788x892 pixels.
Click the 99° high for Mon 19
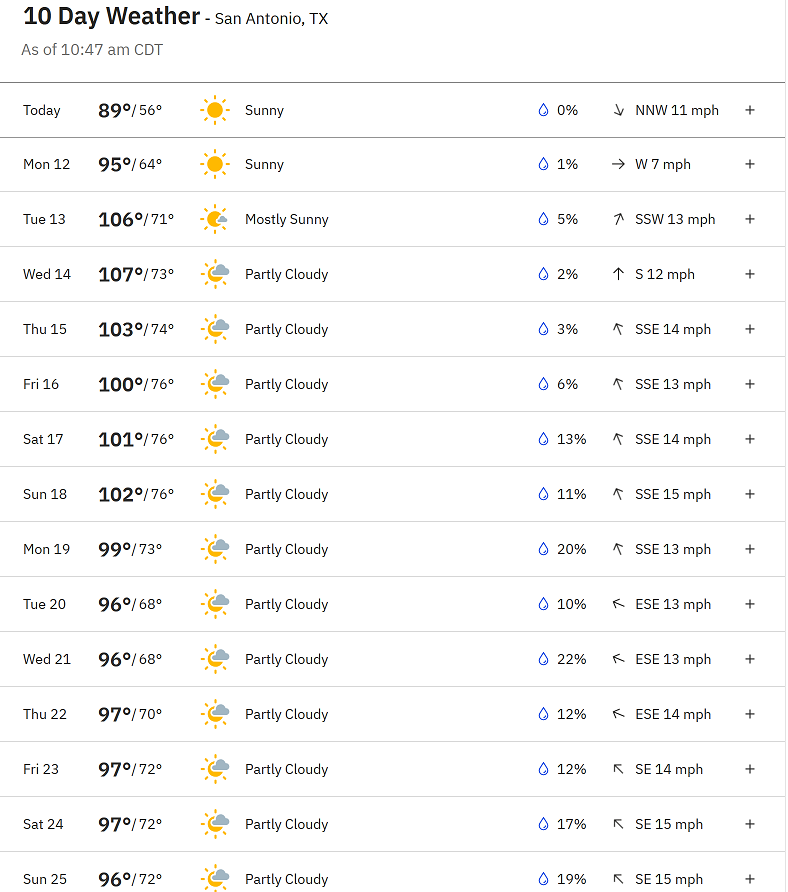(114, 550)
